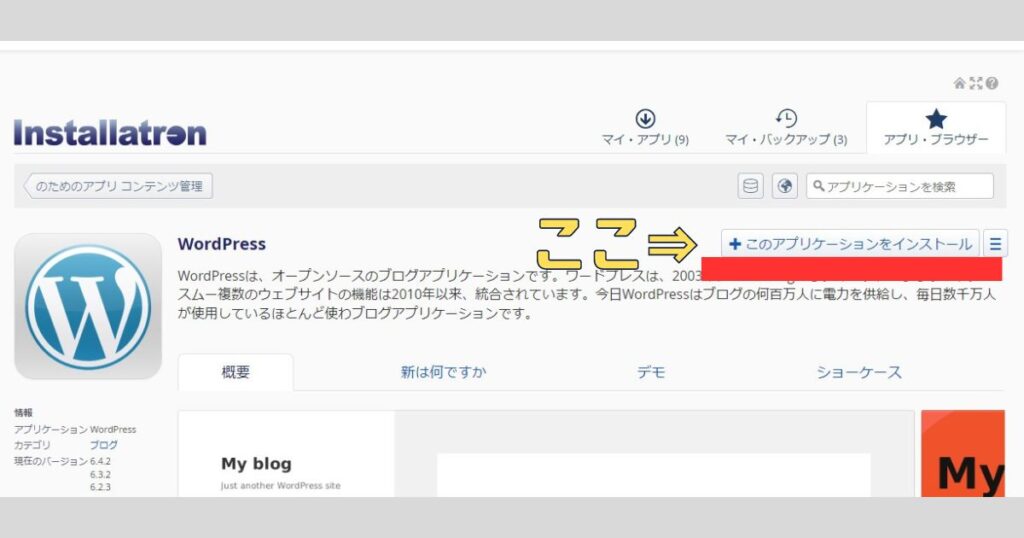Select the アプリ・ブラウザー star tab
Image resolution: width=1024 pixels, height=538 pixels.
[936, 128]
